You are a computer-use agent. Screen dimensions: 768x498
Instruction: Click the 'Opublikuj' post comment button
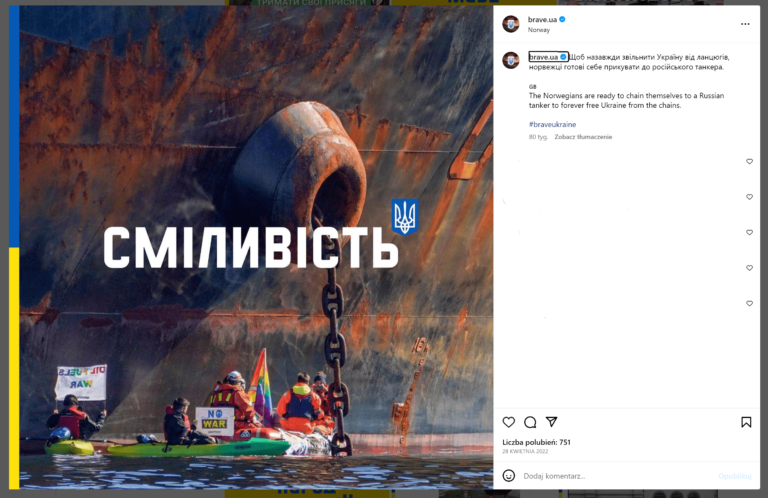(735, 476)
